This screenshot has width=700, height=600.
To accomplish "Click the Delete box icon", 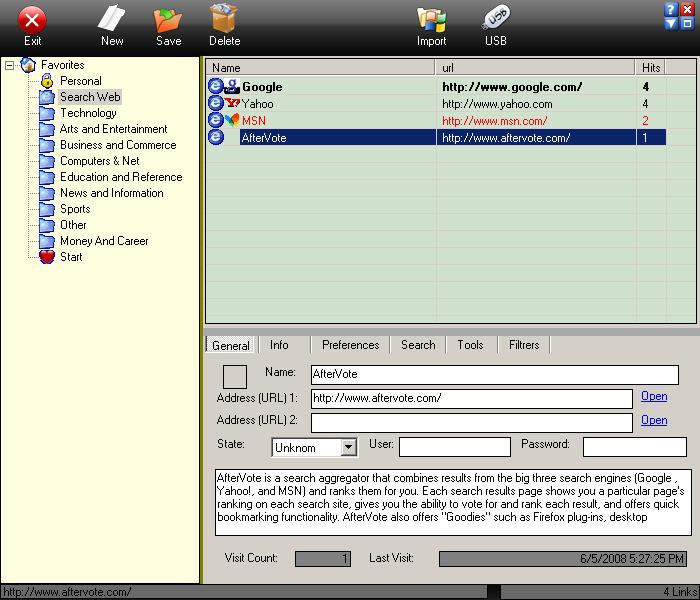I will pyautogui.click(x=224, y=20).
